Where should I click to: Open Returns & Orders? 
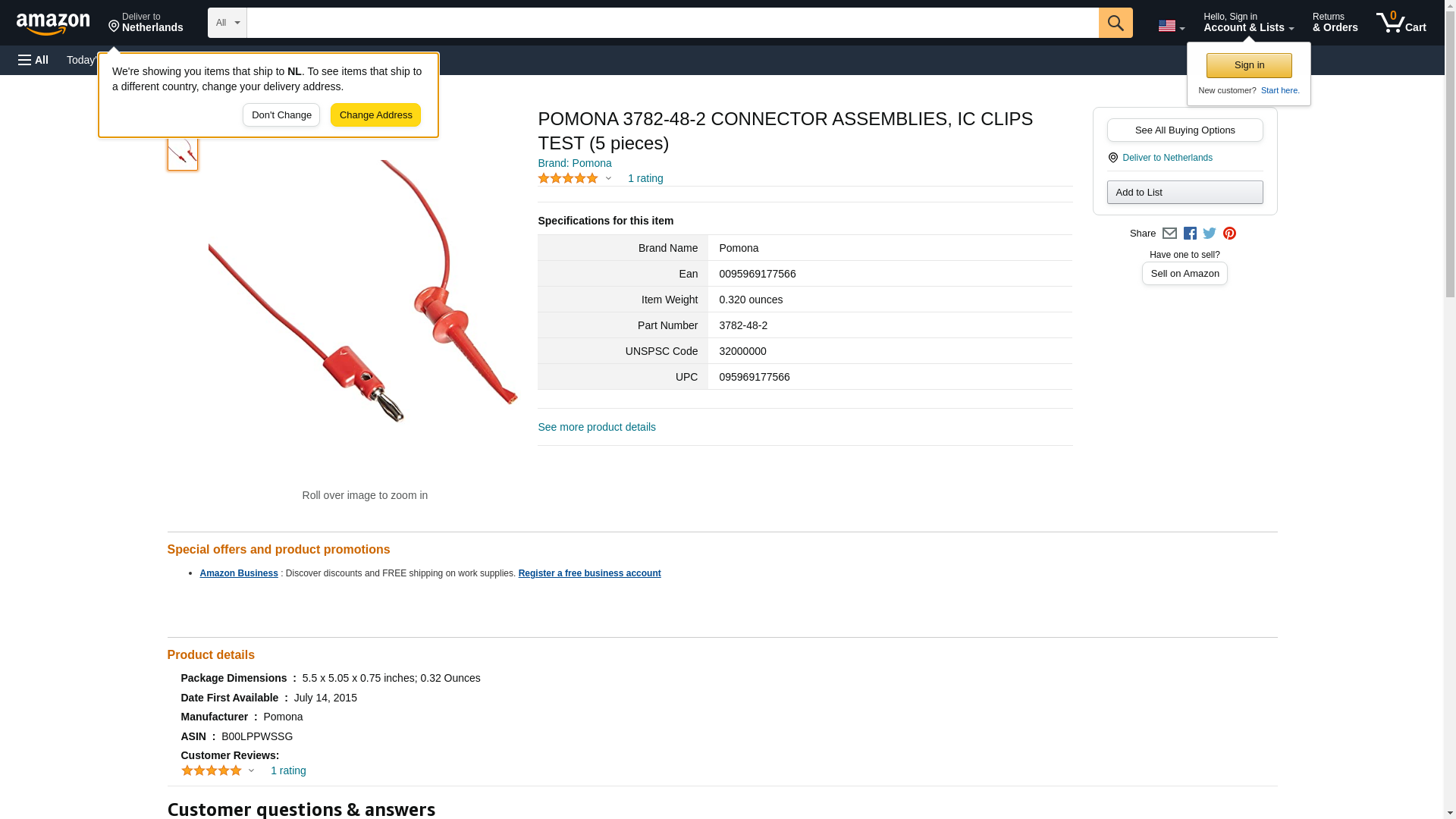(1335, 23)
